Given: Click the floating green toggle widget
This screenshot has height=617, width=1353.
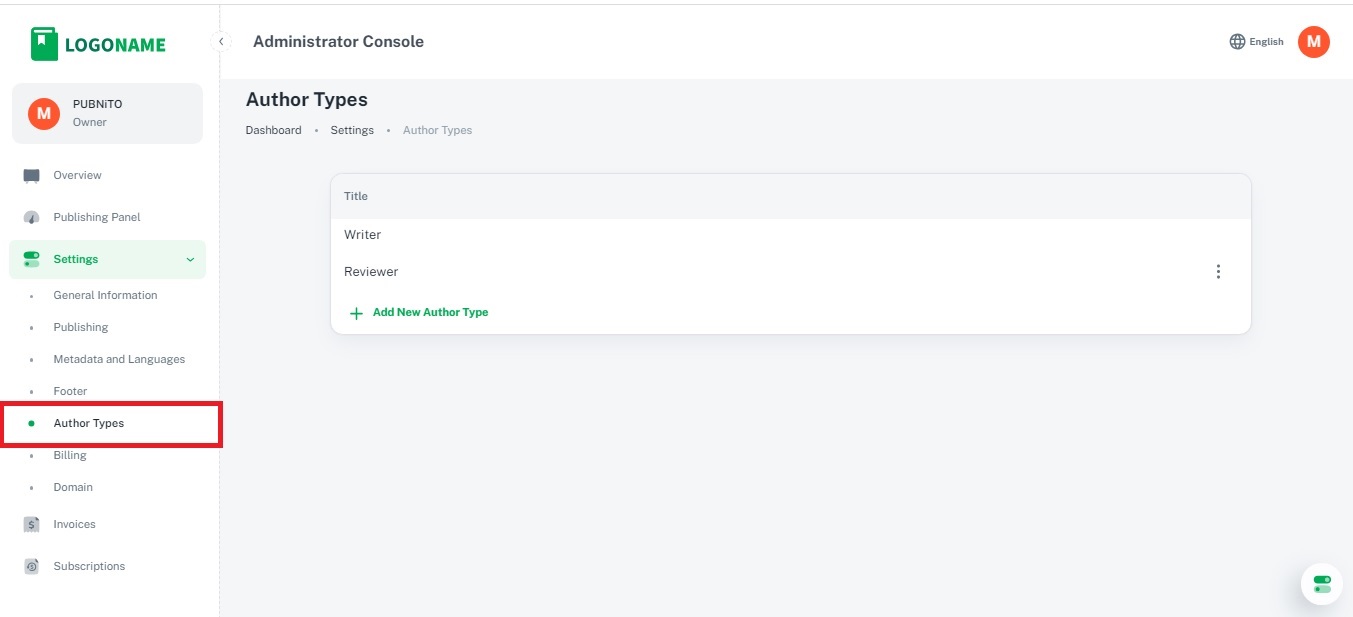Looking at the screenshot, I should point(1321,584).
